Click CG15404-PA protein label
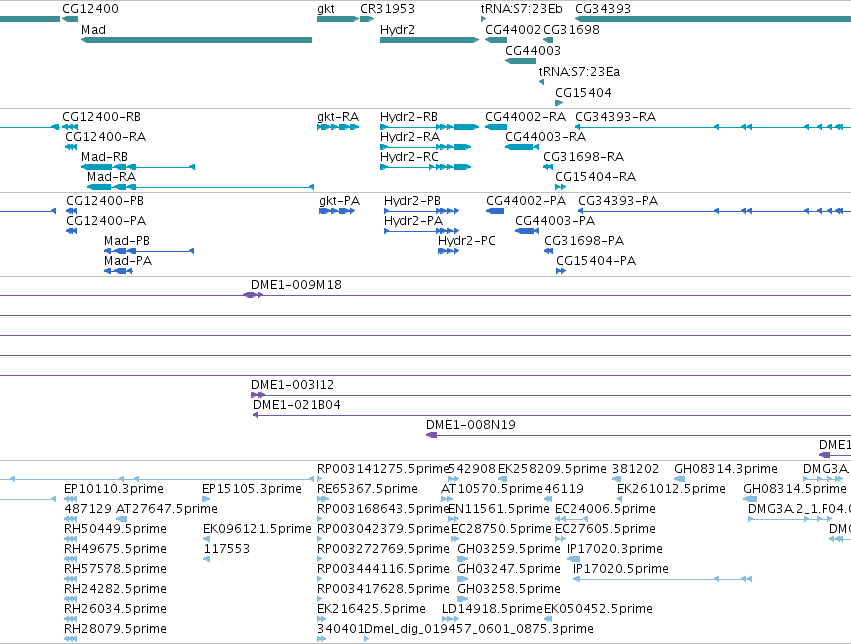Screen dimensions: 851x644 [x=596, y=261]
